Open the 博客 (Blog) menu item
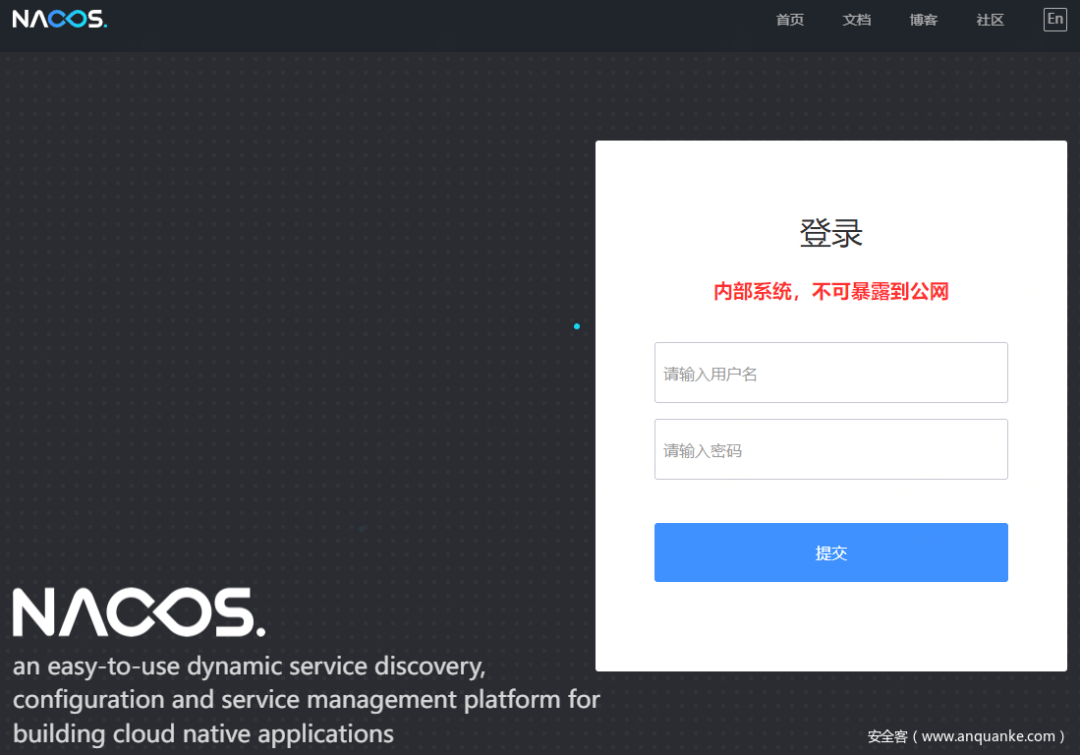The width and height of the screenshot is (1080, 755). (x=923, y=20)
